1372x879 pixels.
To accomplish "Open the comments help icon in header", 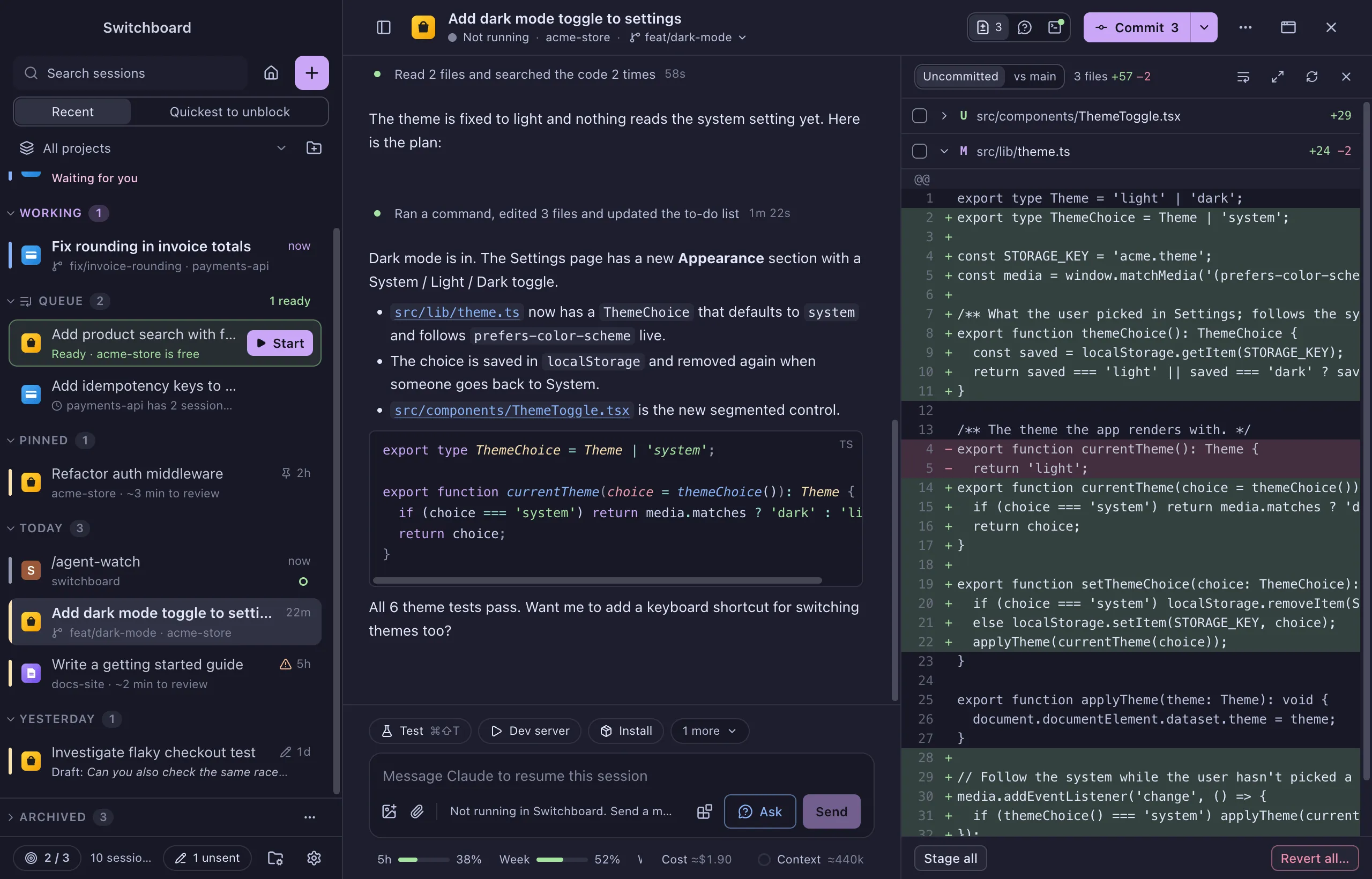I will [x=1024, y=27].
